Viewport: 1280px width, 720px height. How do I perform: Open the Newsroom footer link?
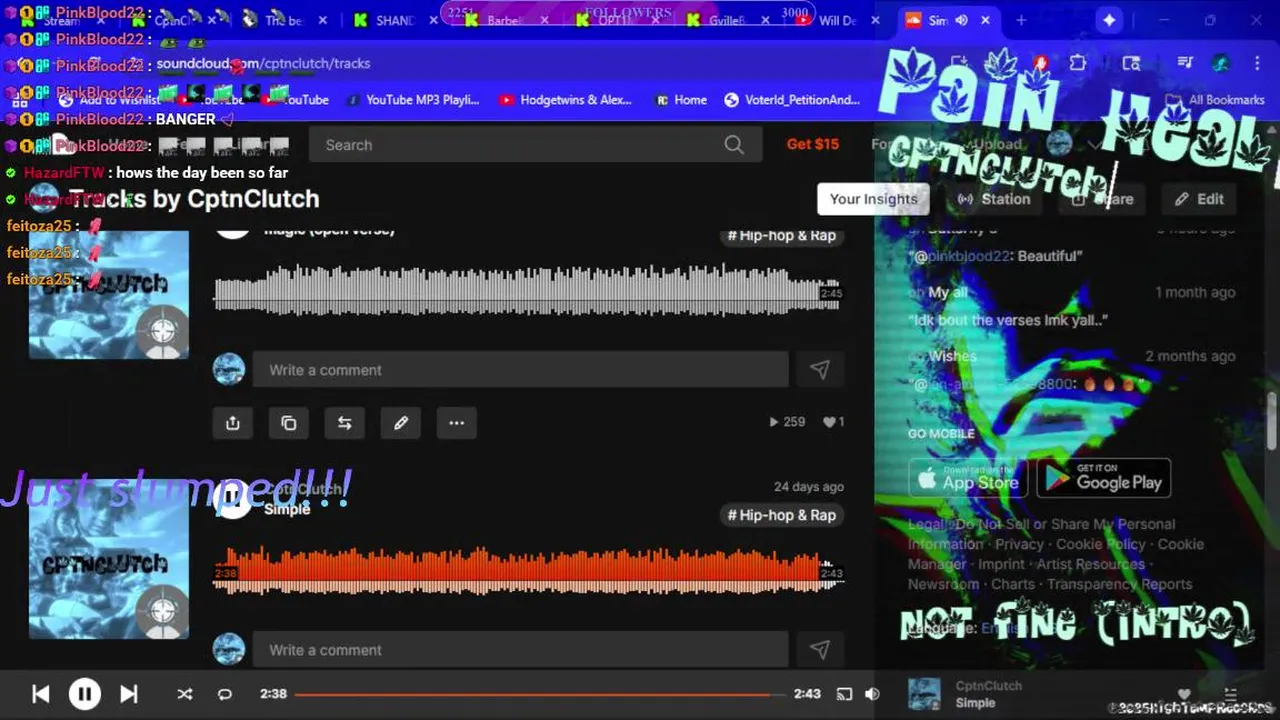click(x=943, y=584)
